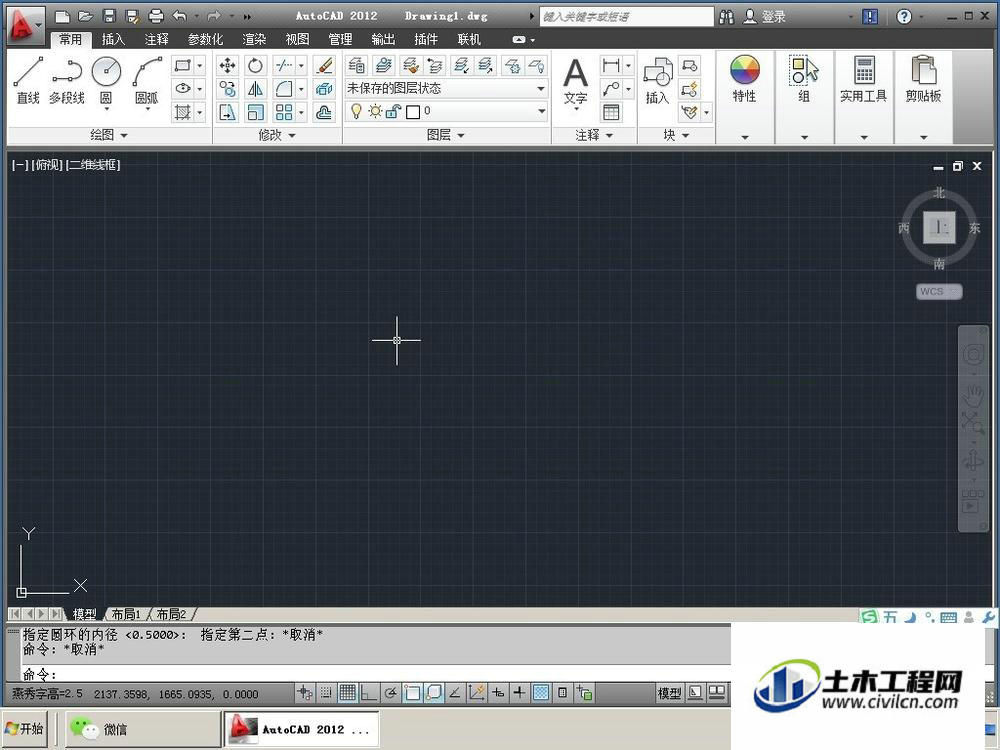Switch to the 参数化 ribbon tab
Screen dimensions: 1000x750
coord(205,40)
